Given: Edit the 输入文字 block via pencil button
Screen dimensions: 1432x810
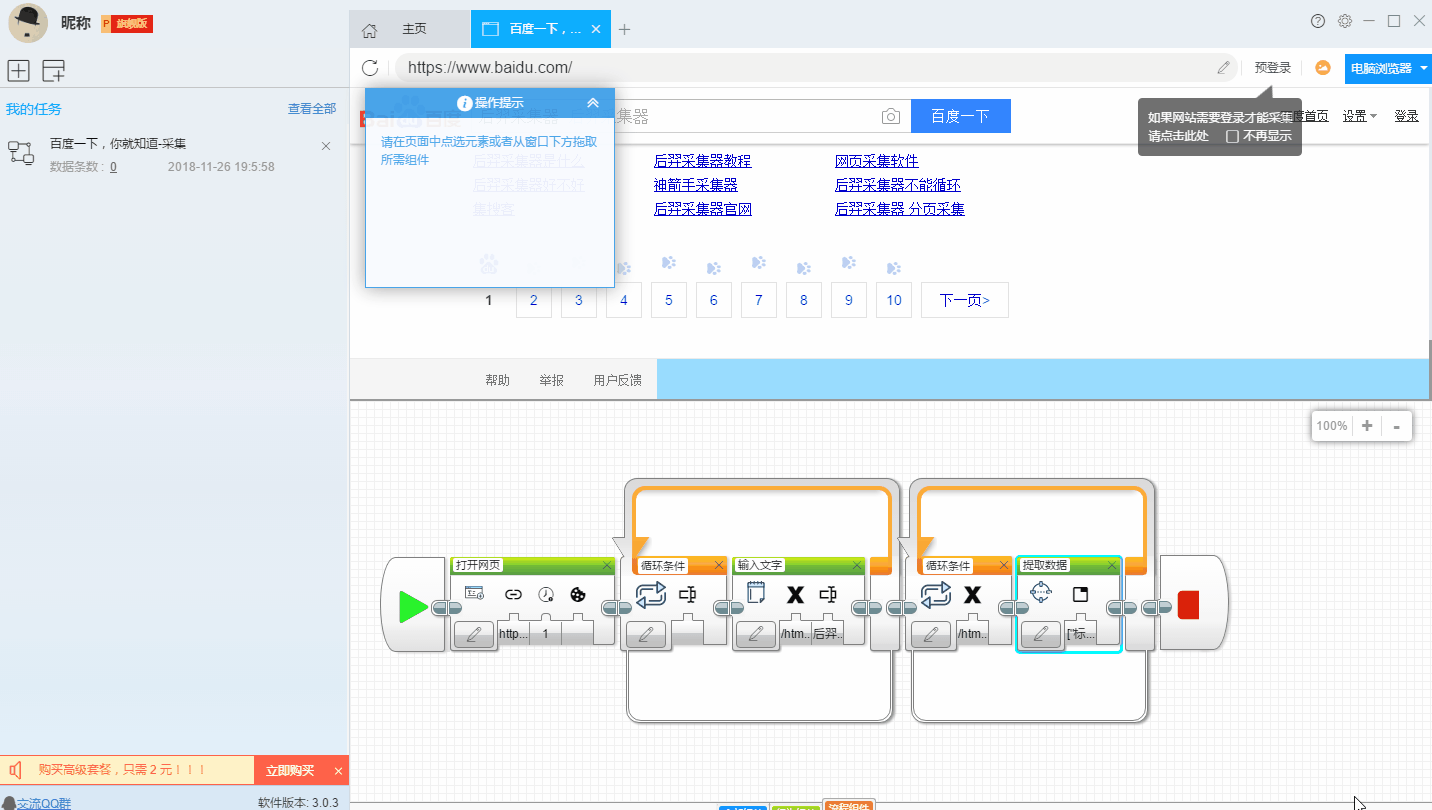Looking at the screenshot, I should click(x=756, y=634).
